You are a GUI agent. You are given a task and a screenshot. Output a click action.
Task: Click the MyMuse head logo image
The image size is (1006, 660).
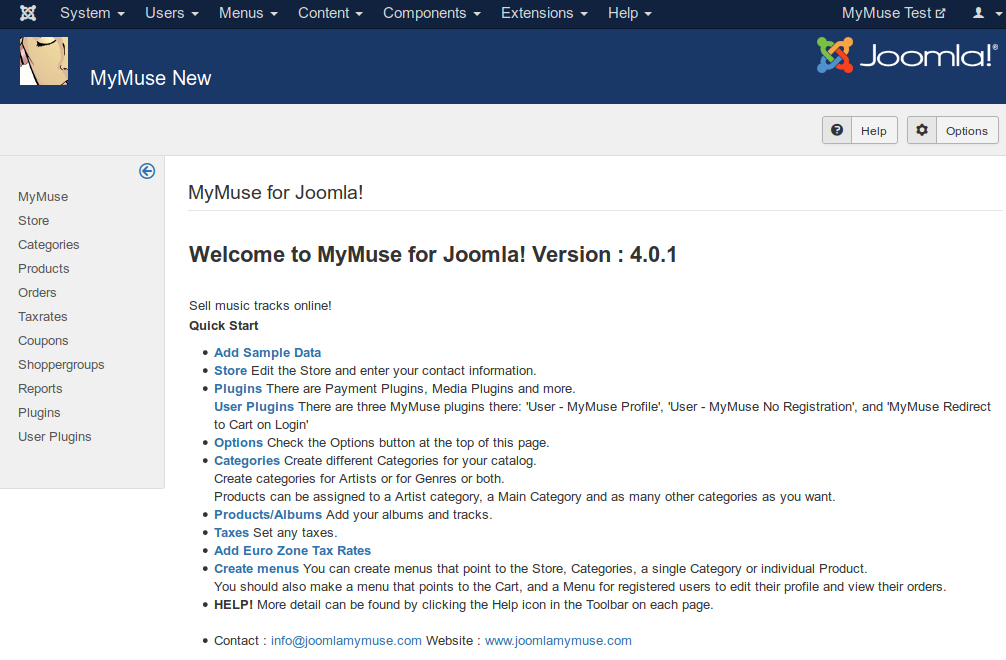pos(43,61)
